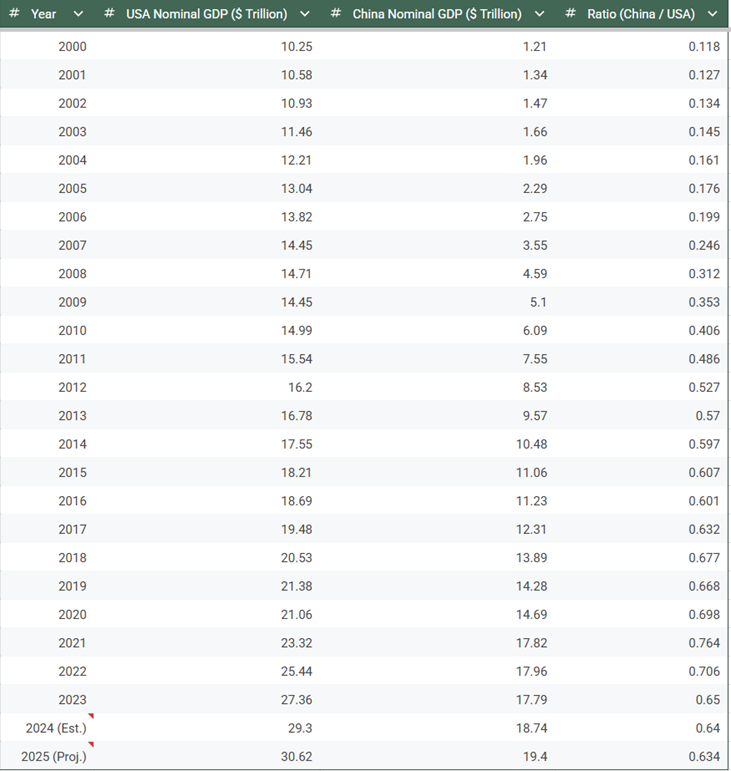Click the USA GDP value 30.62 for 2025
The image size is (731, 771).
pyautogui.click(x=296, y=756)
